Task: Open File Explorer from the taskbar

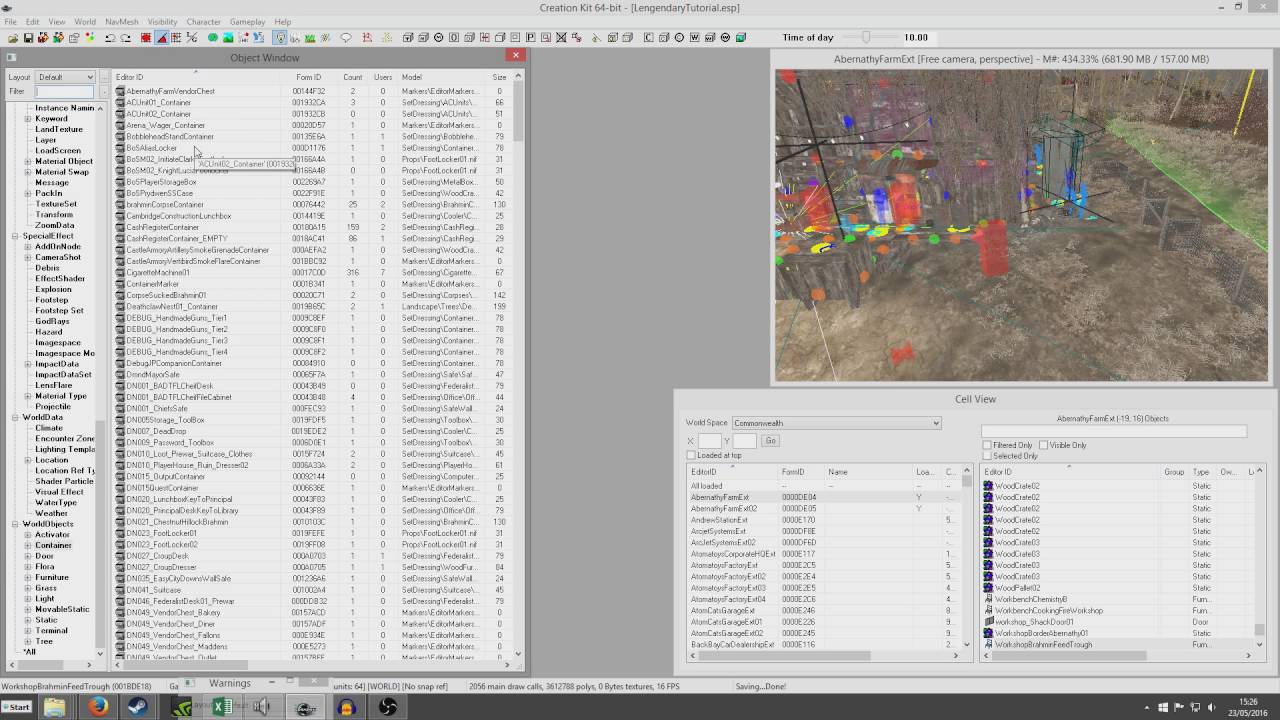Action: (54, 707)
